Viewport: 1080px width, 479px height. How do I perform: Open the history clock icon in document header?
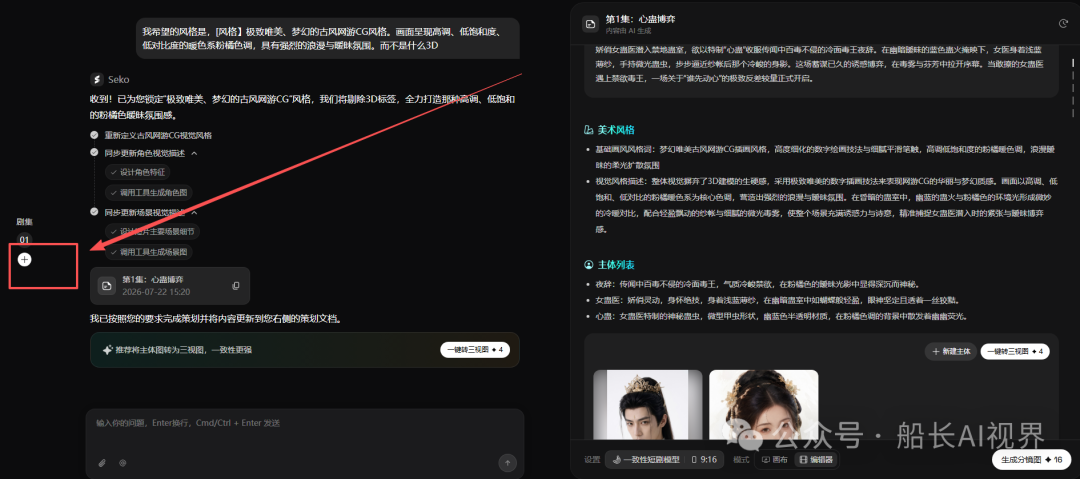tap(1063, 23)
